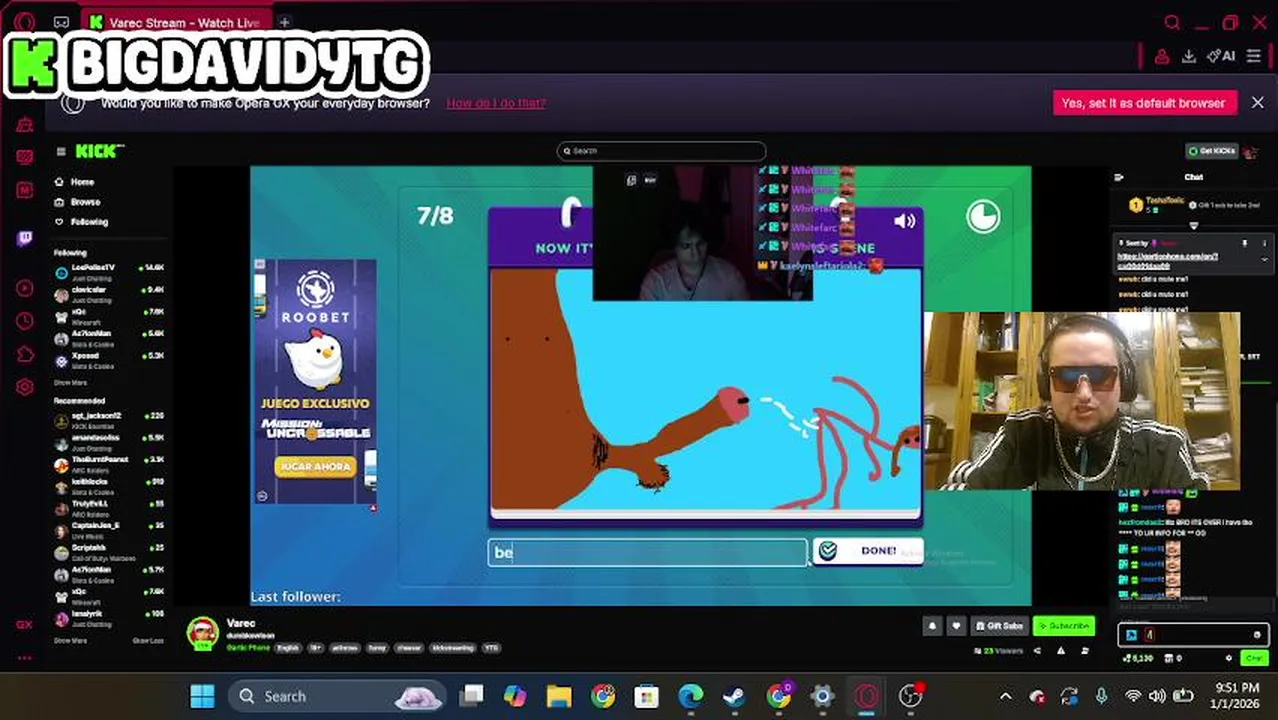Open user avatar menu on Kick

point(1250,151)
